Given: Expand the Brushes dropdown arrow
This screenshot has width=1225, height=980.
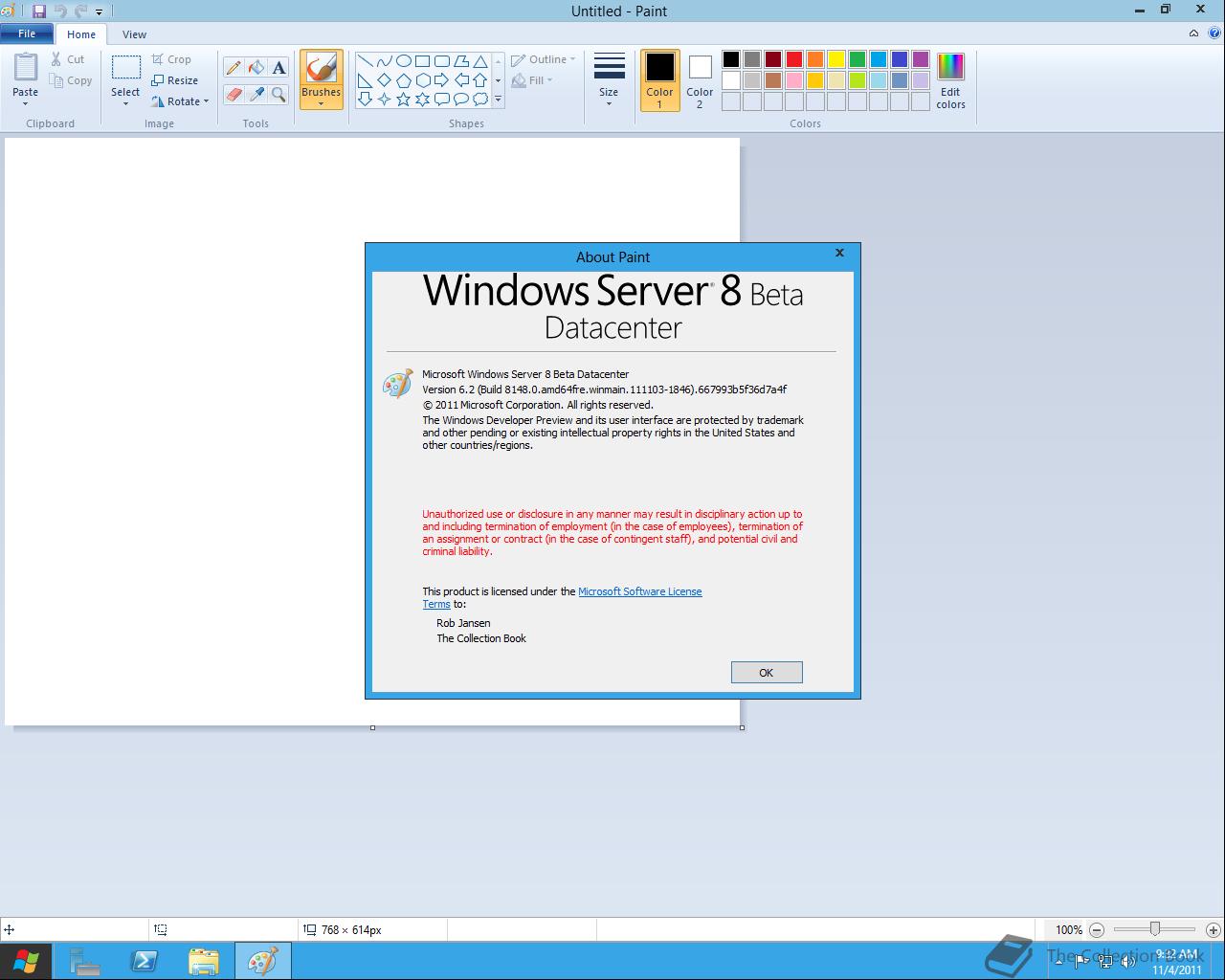Looking at the screenshot, I should [x=321, y=103].
